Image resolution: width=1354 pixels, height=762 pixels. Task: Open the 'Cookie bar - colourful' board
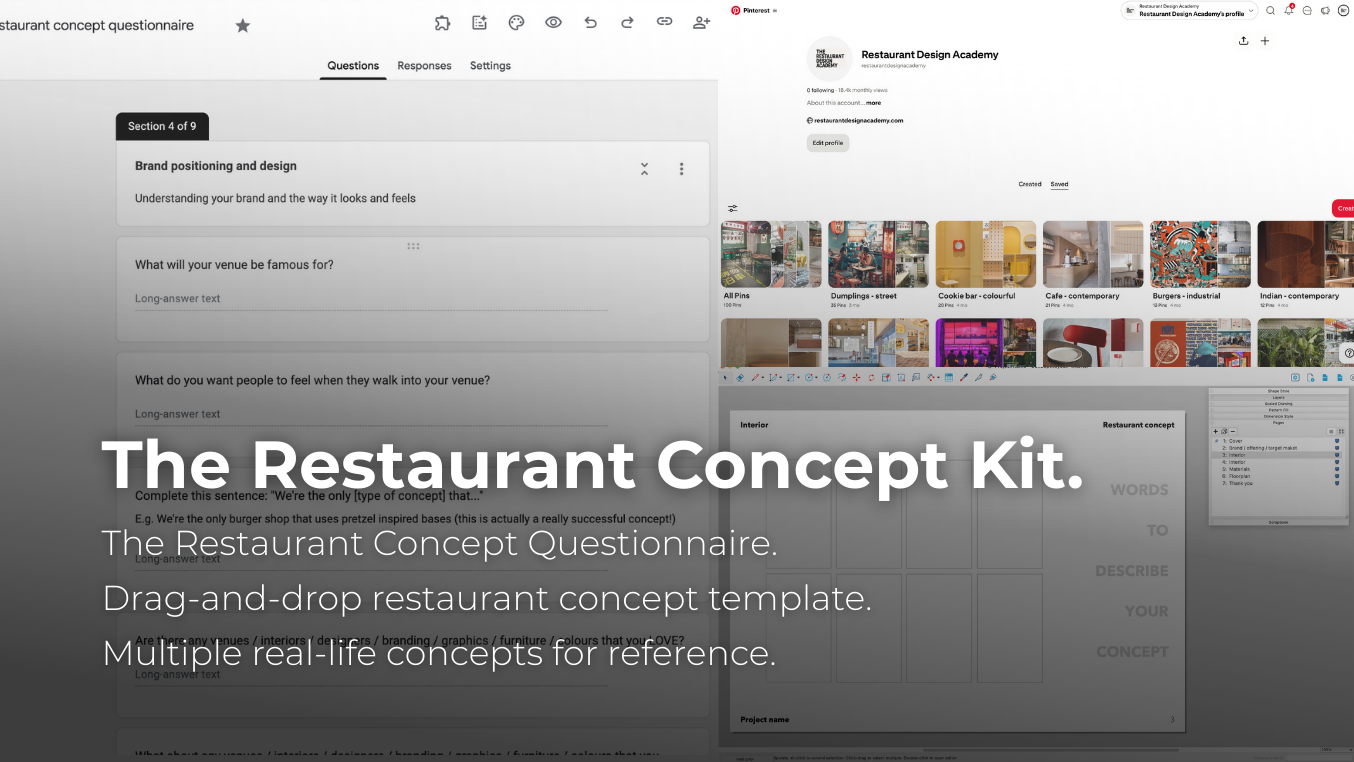(x=986, y=264)
